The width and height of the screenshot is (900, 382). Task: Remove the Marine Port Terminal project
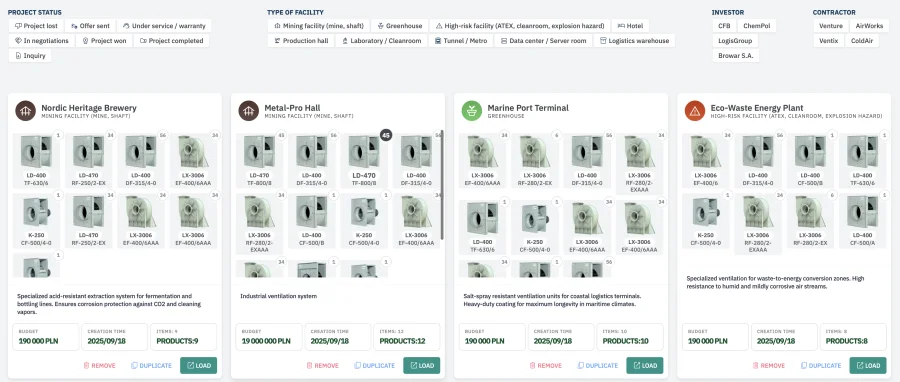(545, 365)
